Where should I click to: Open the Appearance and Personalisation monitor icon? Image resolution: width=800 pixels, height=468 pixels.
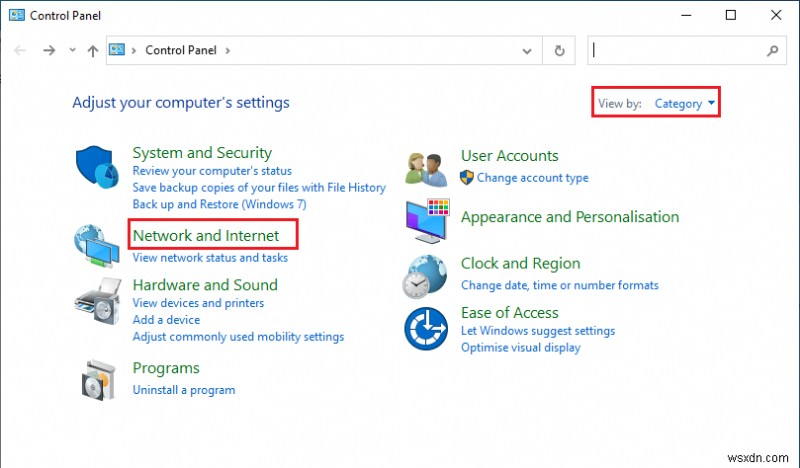[427, 219]
